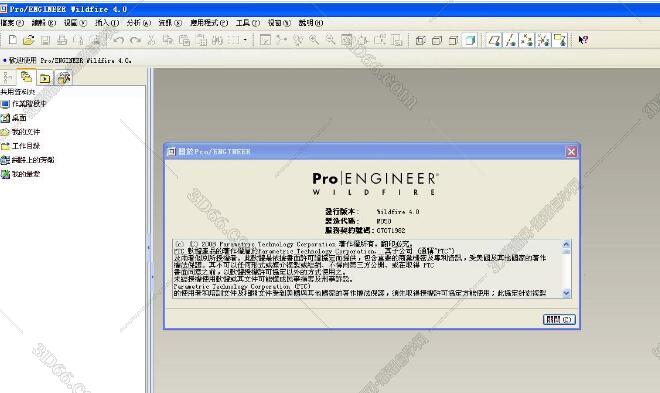The height and width of the screenshot is (393, 660).
Task: Switch to the Favorites navigator tab
Action: pos(45,78)
